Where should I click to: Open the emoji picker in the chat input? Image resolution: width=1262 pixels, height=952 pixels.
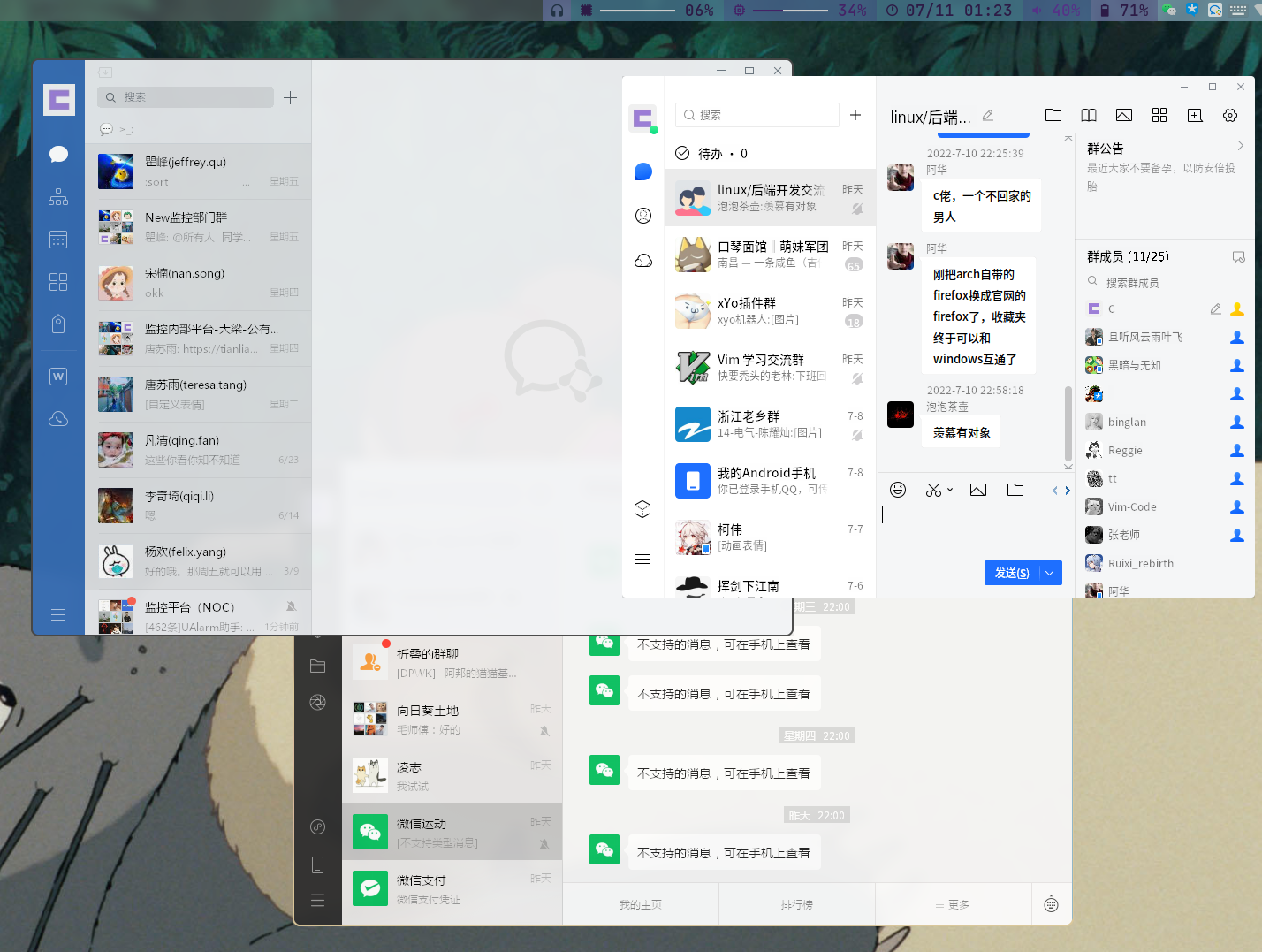tap(898, 489)
